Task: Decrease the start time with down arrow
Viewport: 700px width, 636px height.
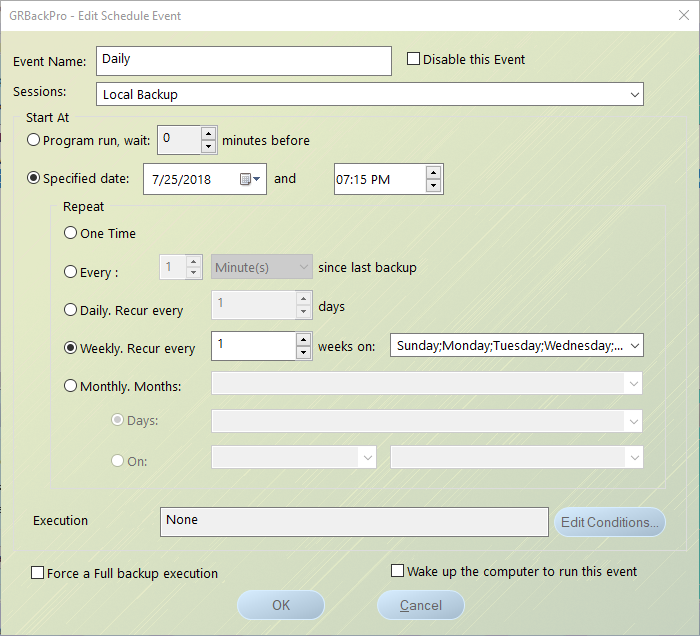Action: click(x=433, y=185)
